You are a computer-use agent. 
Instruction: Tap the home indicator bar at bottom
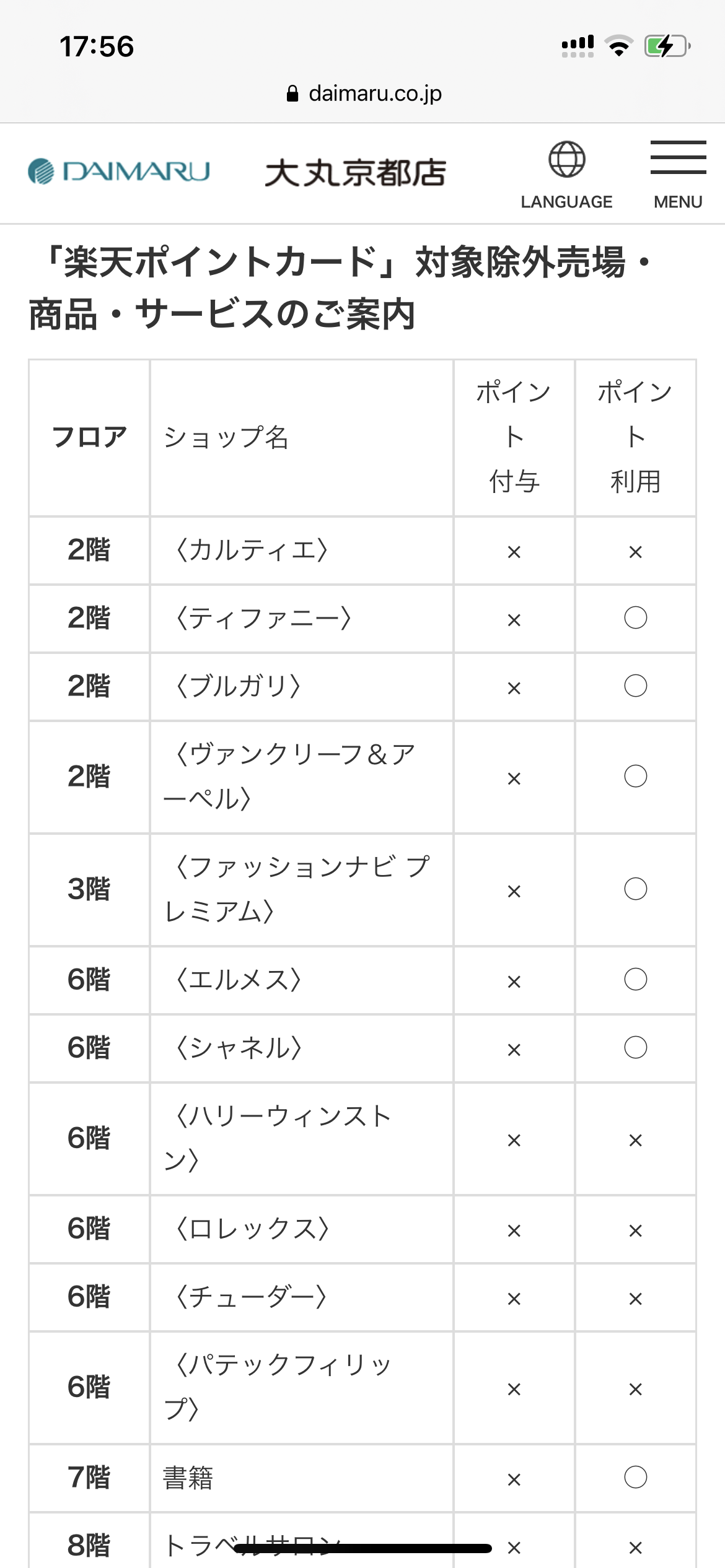click(x=362, y=1548)
